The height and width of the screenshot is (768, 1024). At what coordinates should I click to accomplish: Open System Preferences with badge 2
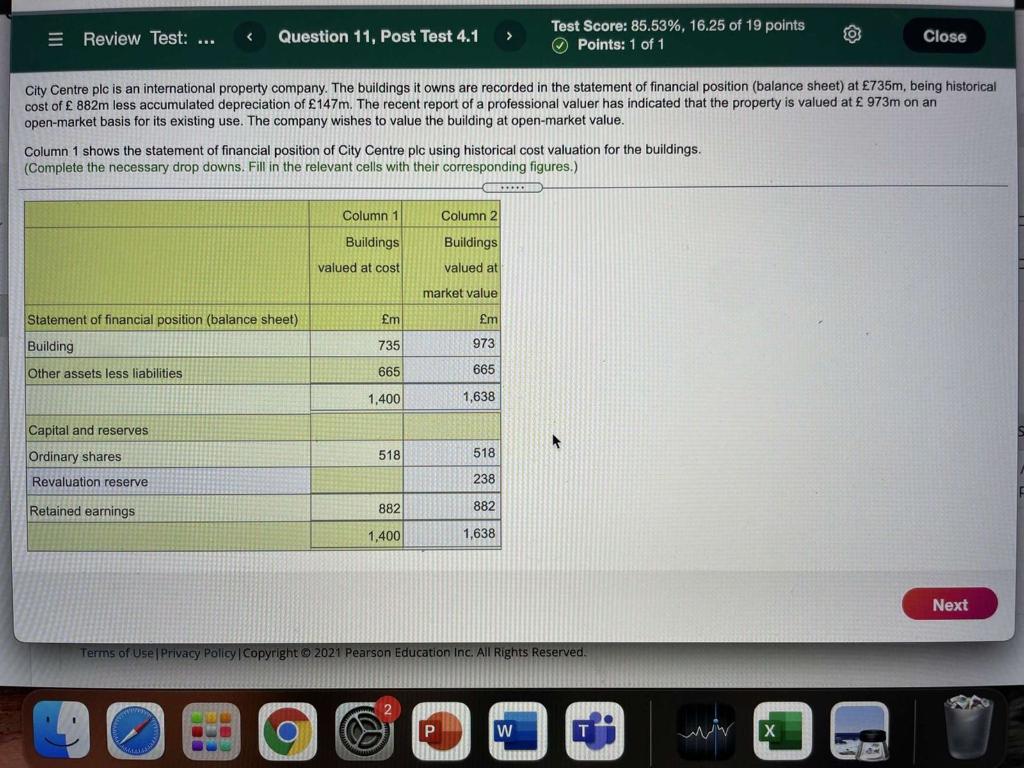coord(364,731)
